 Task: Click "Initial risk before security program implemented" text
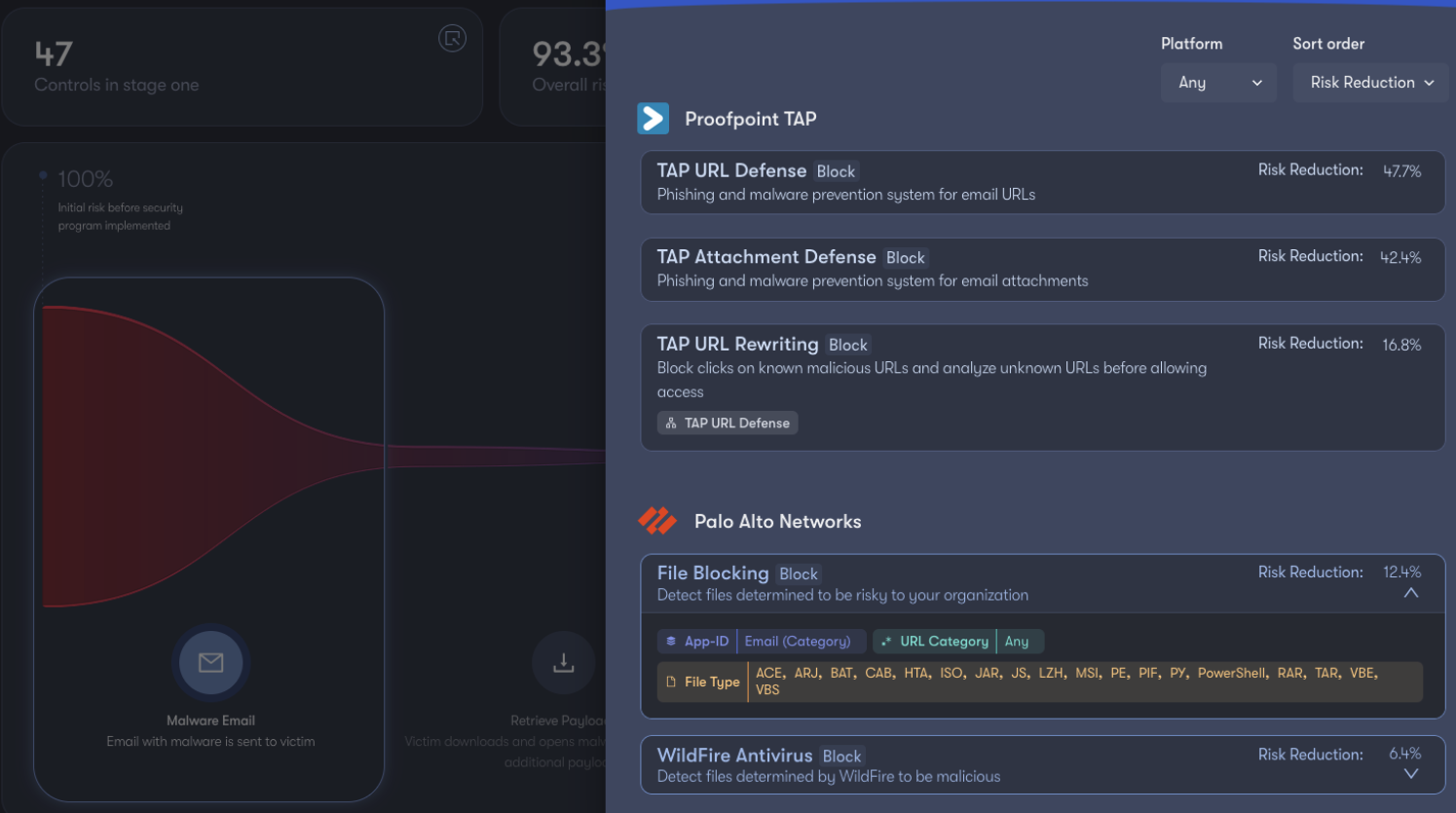coord(121,216)
